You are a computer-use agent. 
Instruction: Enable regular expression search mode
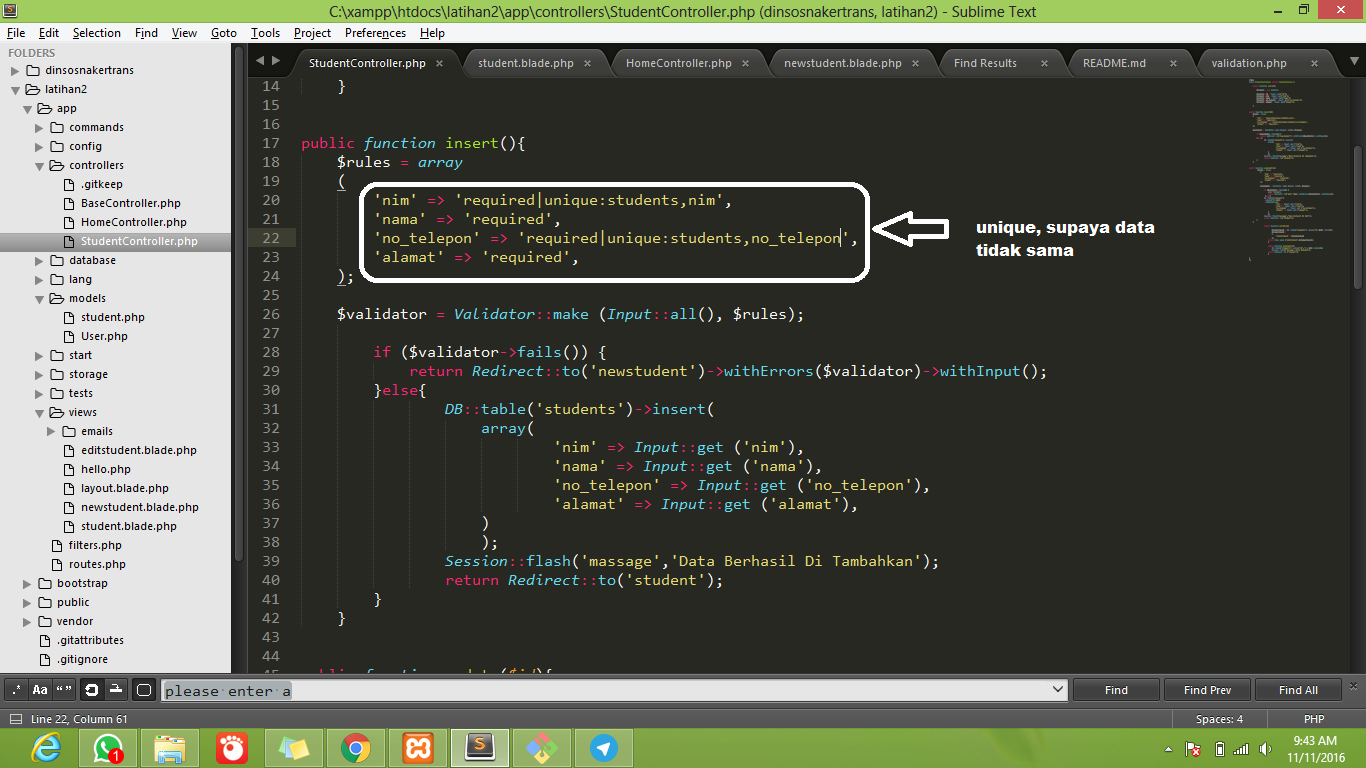pos(14,690)
